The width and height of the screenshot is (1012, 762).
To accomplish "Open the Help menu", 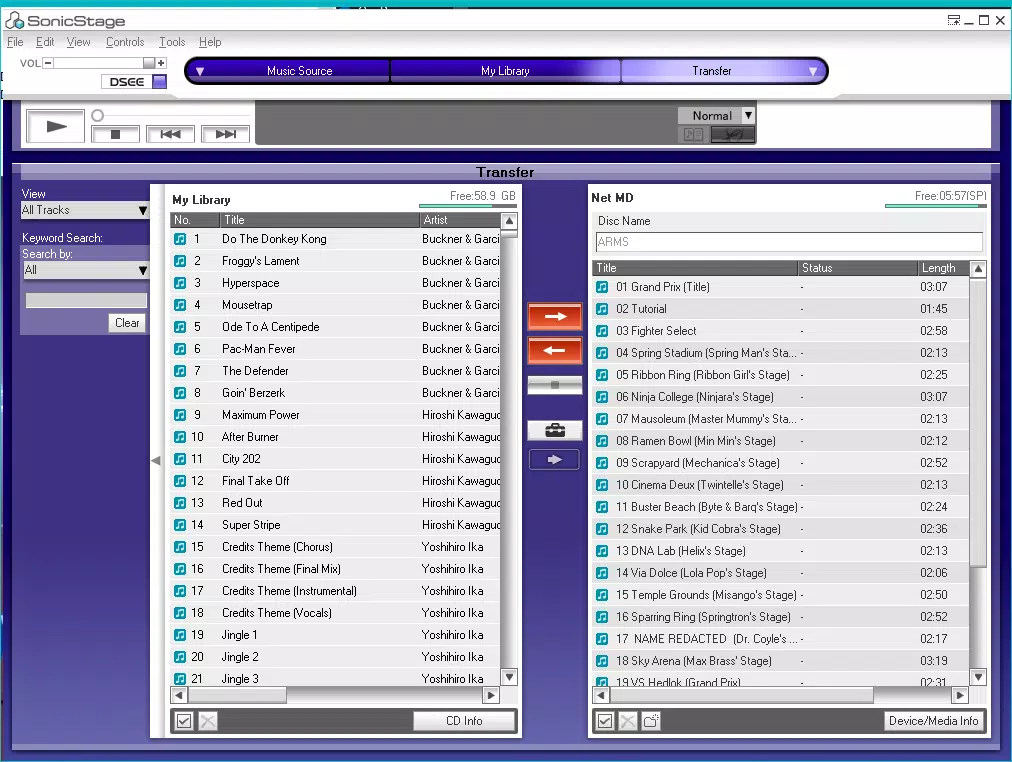I will click(x=210, y=42).
